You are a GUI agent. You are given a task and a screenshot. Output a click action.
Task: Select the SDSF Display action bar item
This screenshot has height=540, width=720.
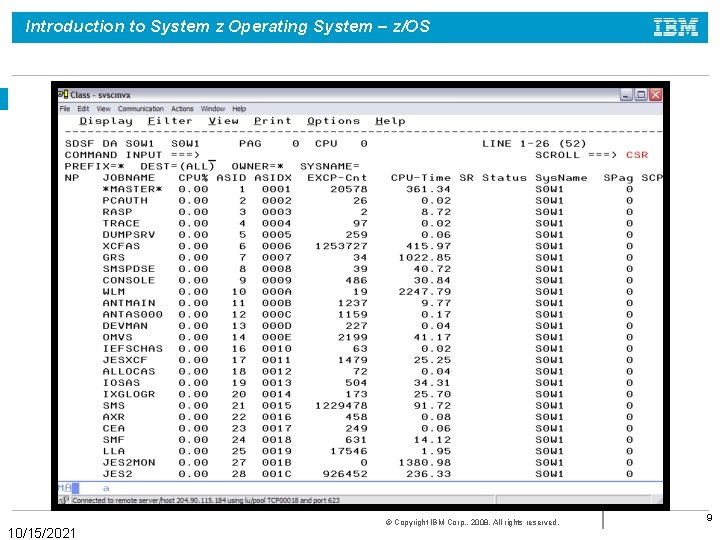(106, 121)
